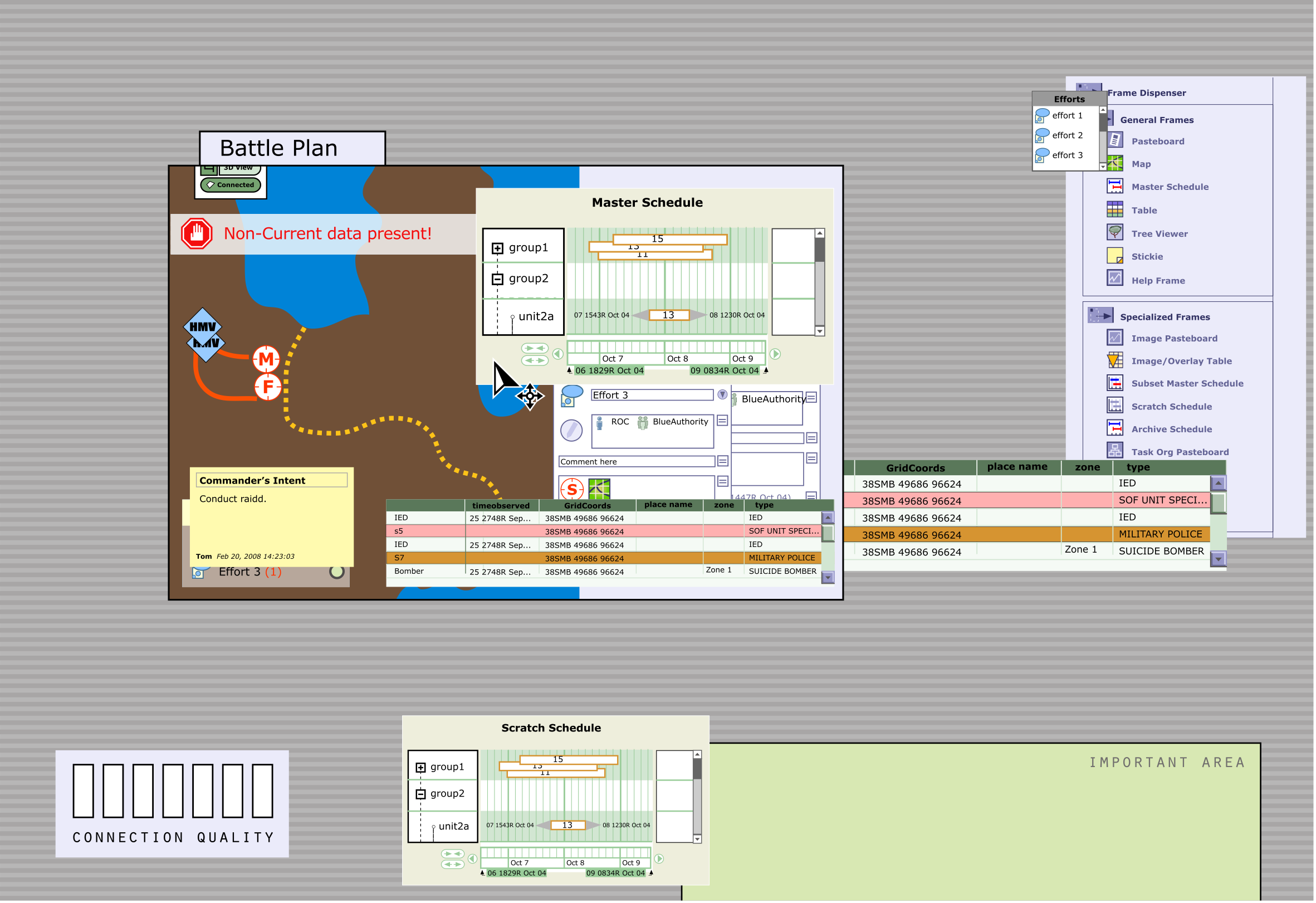Screen dimensions: 1316x903
Task: Click the first Connection Quality bar
Action: click(x=83, y=792)
